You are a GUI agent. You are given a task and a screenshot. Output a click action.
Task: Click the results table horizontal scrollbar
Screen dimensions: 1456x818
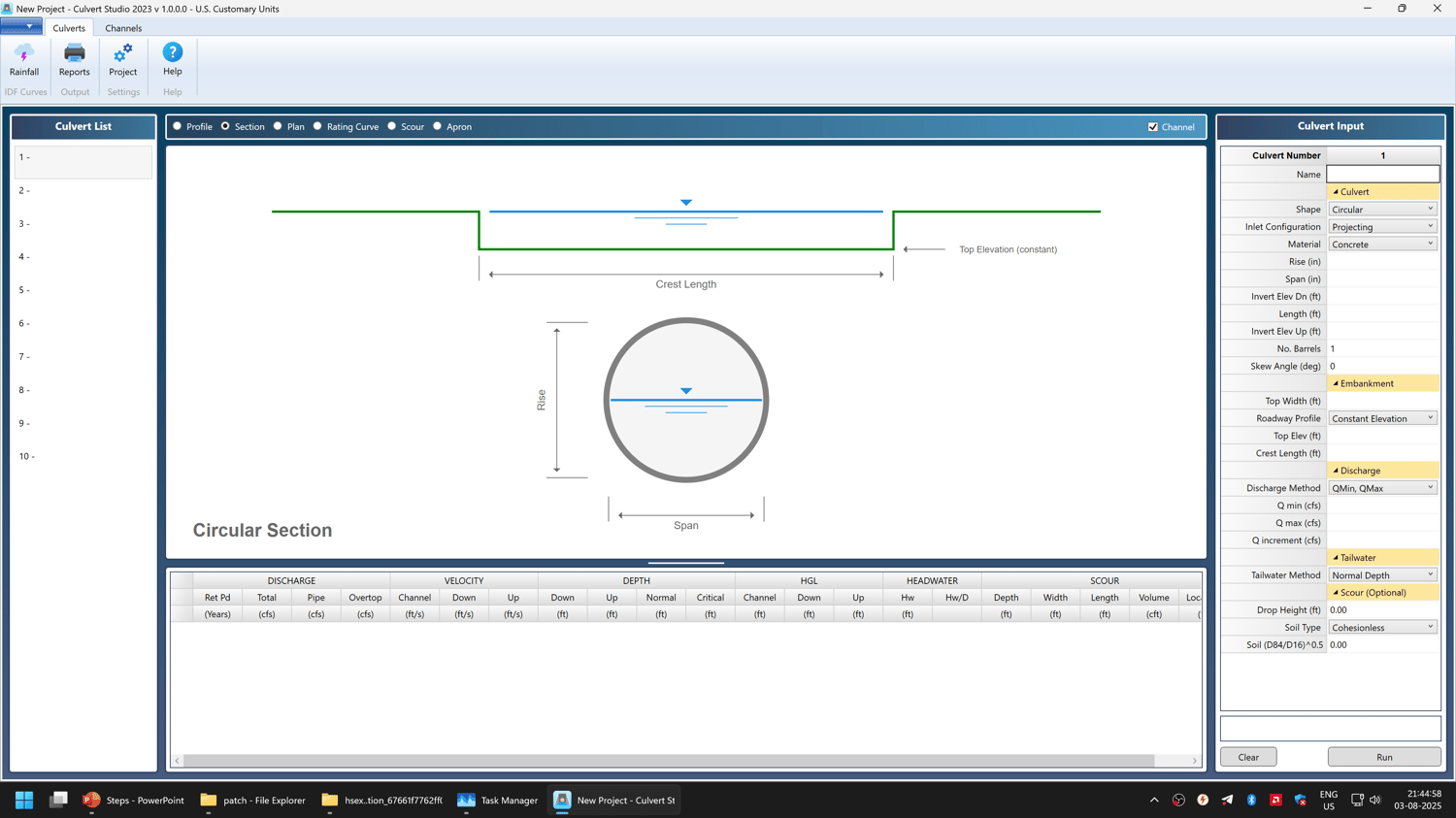click(x=669, y=761)
